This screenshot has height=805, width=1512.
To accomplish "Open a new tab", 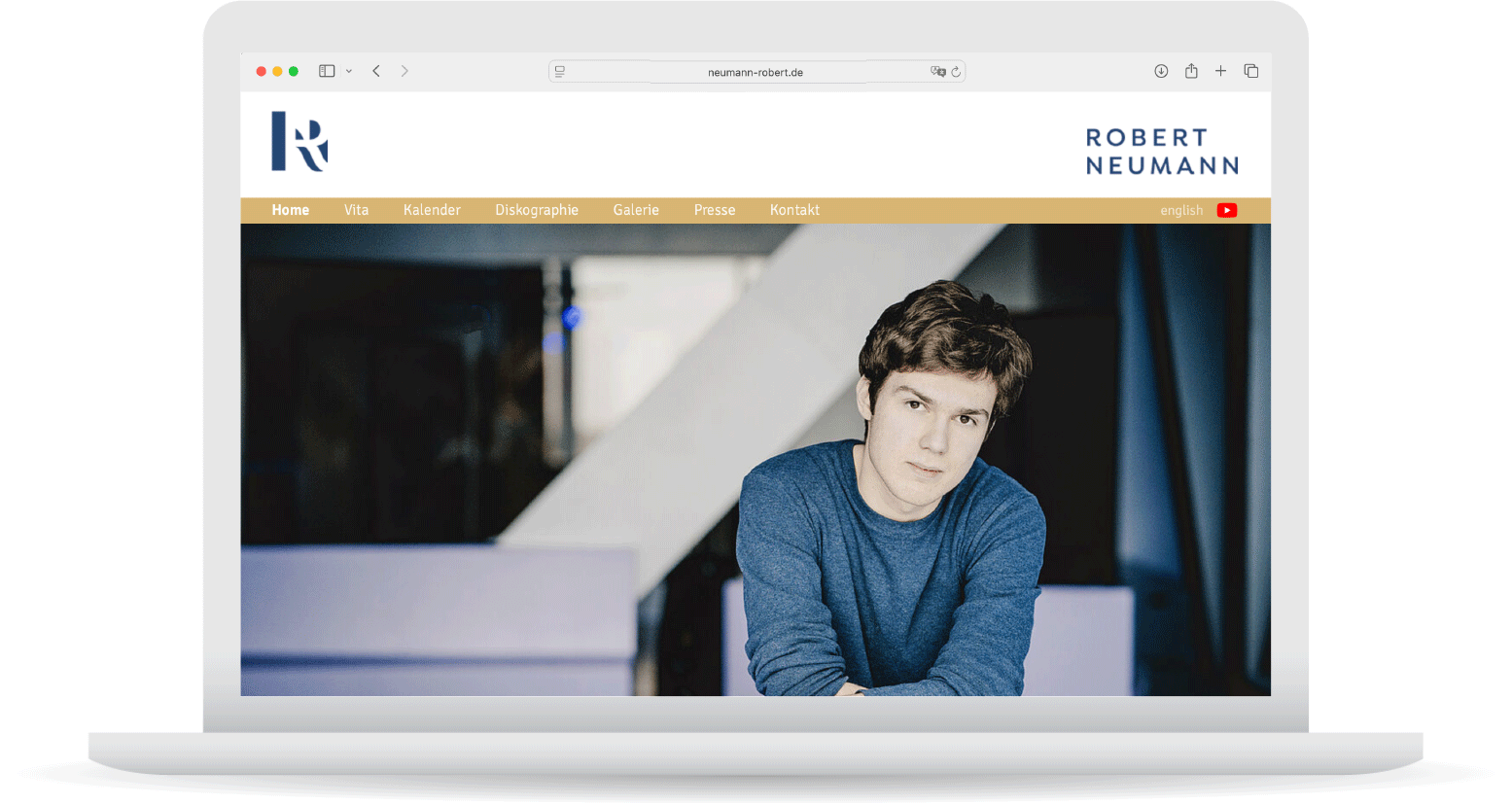I will pyautogui.click(x=1220, y=71).
